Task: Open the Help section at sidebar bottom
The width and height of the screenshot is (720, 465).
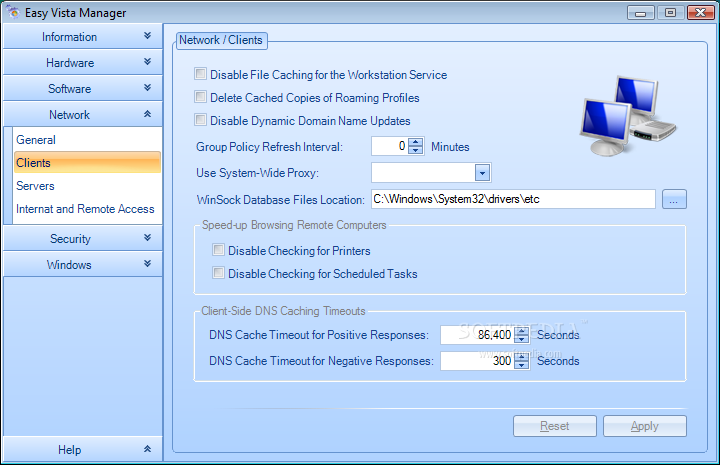Action: [x=83, y=449]
